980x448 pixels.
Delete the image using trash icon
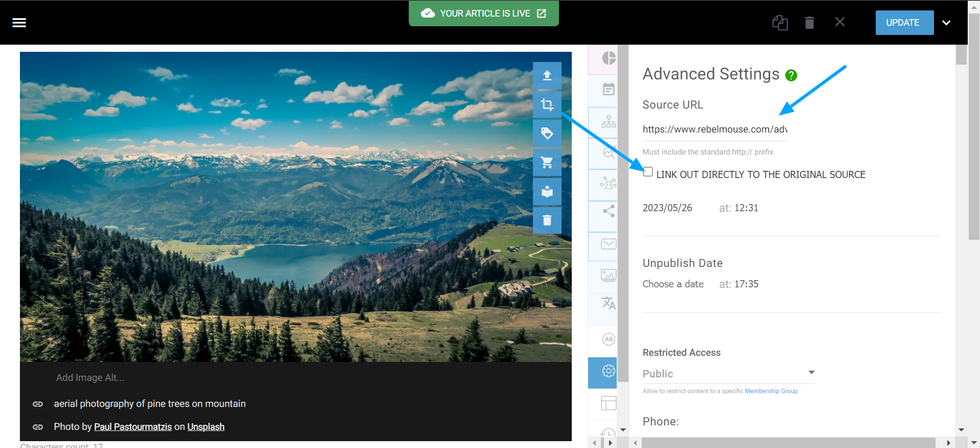click(x=547, y=219)
